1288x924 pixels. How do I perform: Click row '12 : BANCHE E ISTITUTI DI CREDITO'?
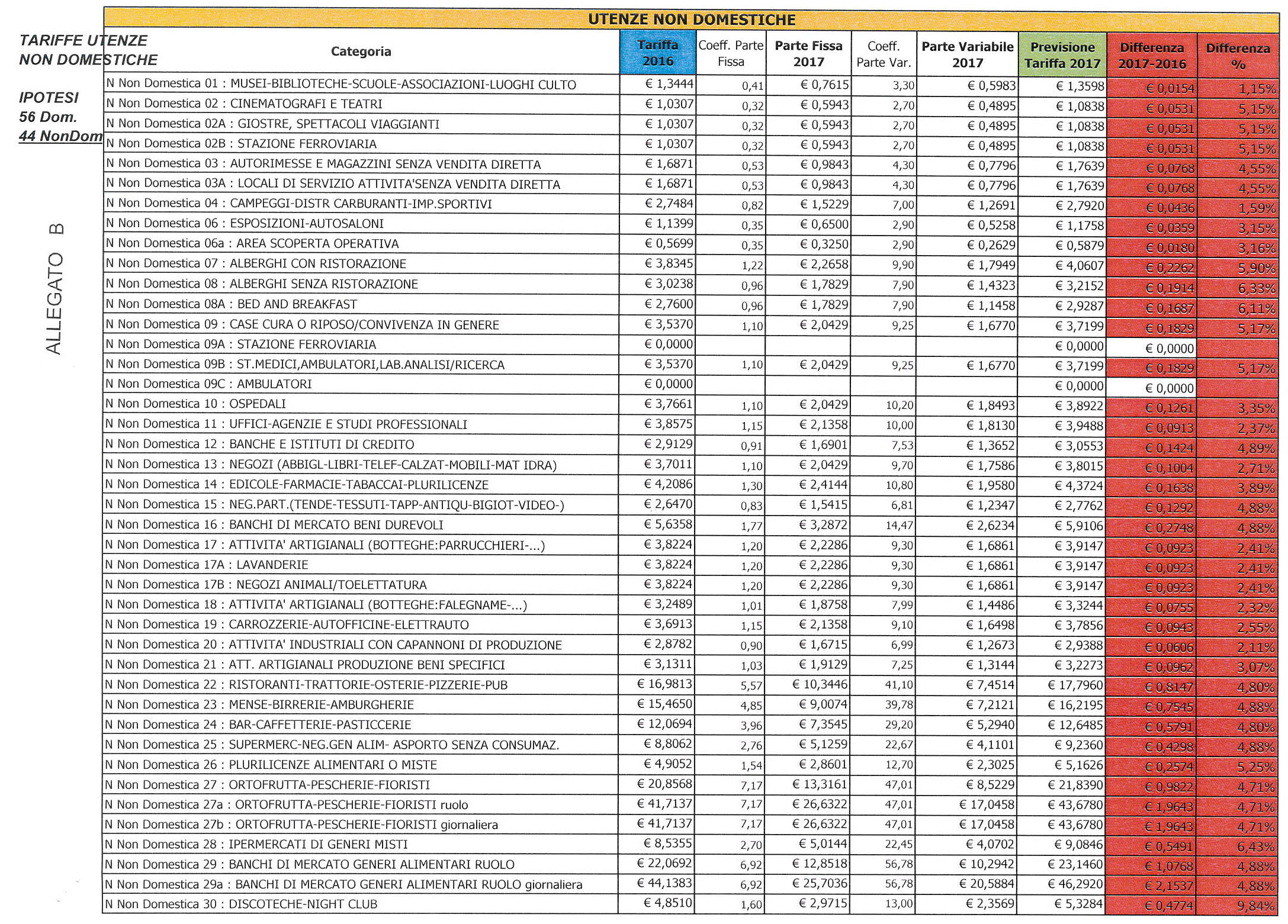pyautogui.click(x=690, y=445)
